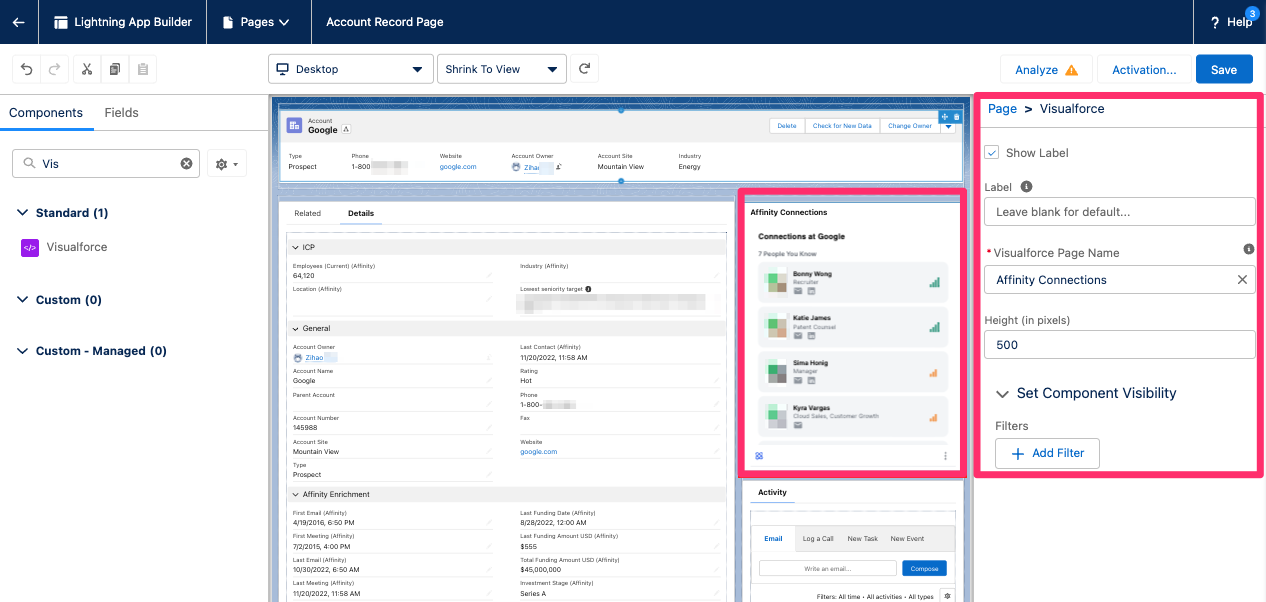Viewport: 1266px width, 602px height.
Task: Click the Analyze warning button
Action: pyautogui.click(x=1046, y=68)
